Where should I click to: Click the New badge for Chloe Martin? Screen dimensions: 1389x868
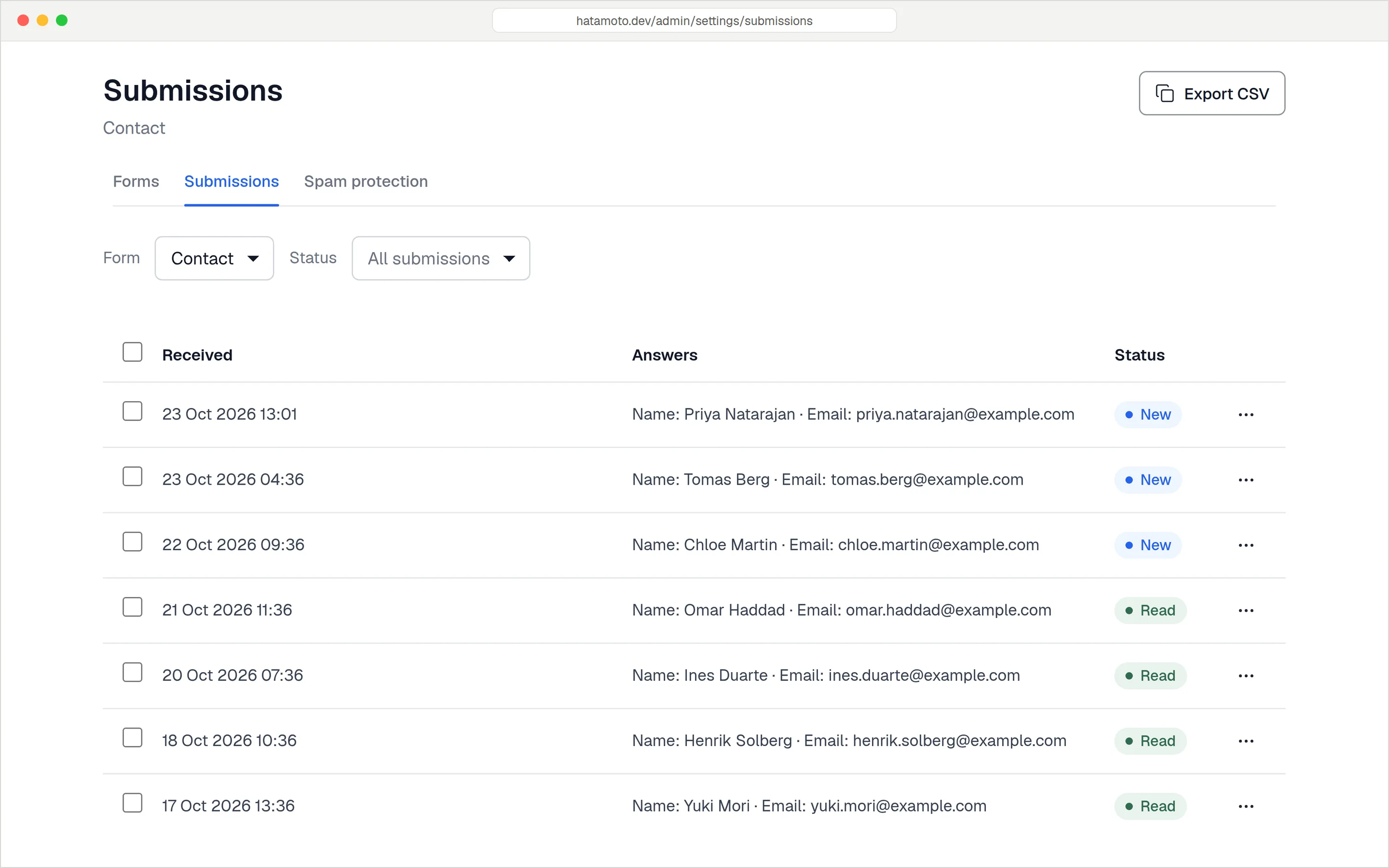(x=1148, y=545)
